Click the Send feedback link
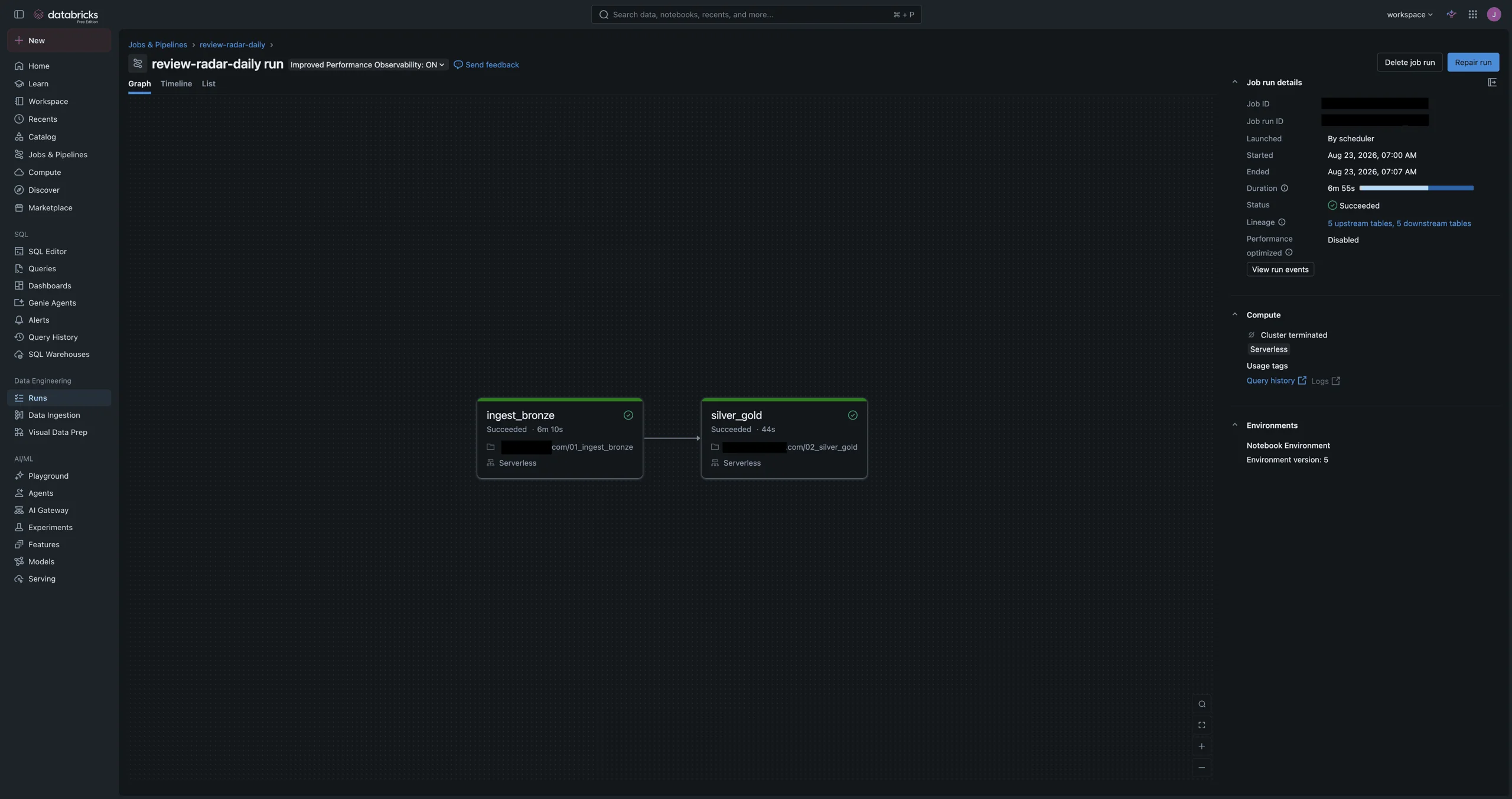The image size is (1512, 799). click(x=486, y=64)
